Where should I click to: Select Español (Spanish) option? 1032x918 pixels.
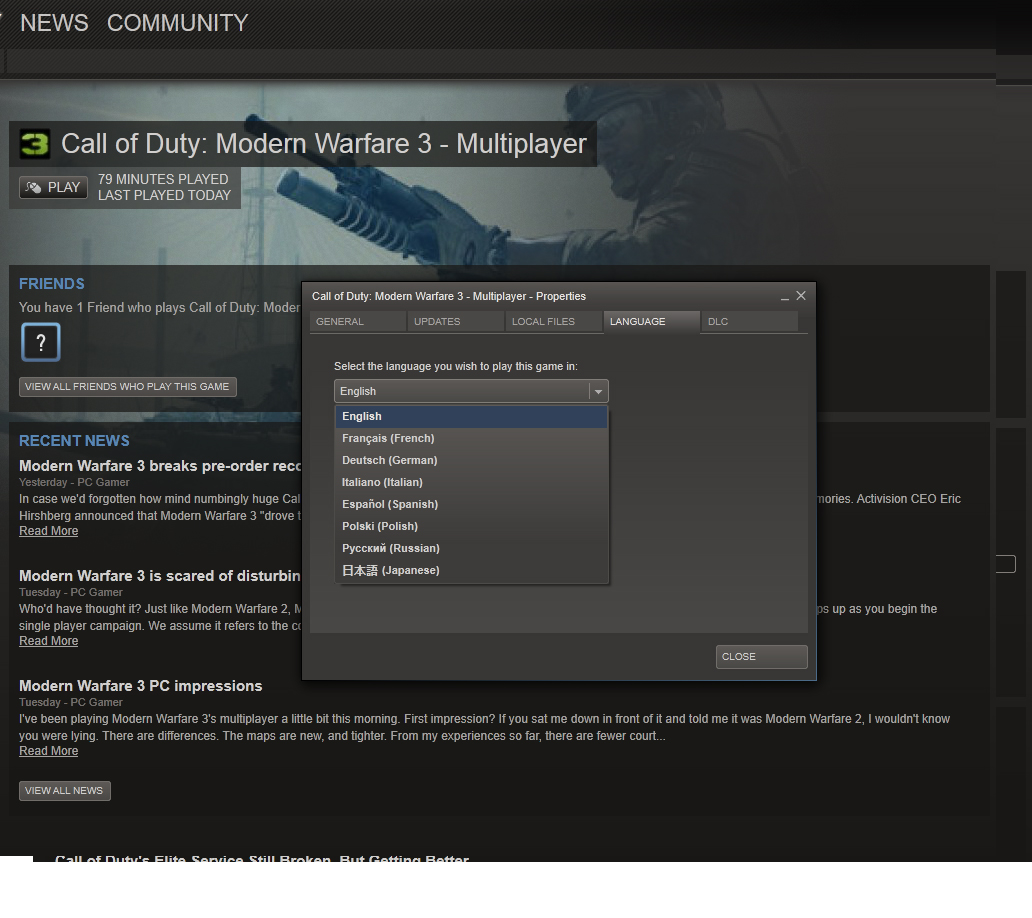471,505
